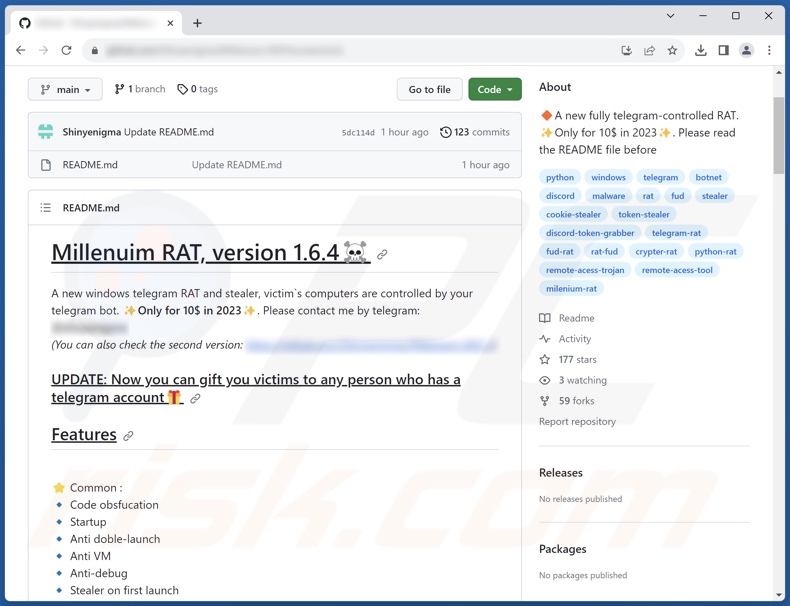Click the share page icon in address bar
790x606 pixels.
[649, 50]
